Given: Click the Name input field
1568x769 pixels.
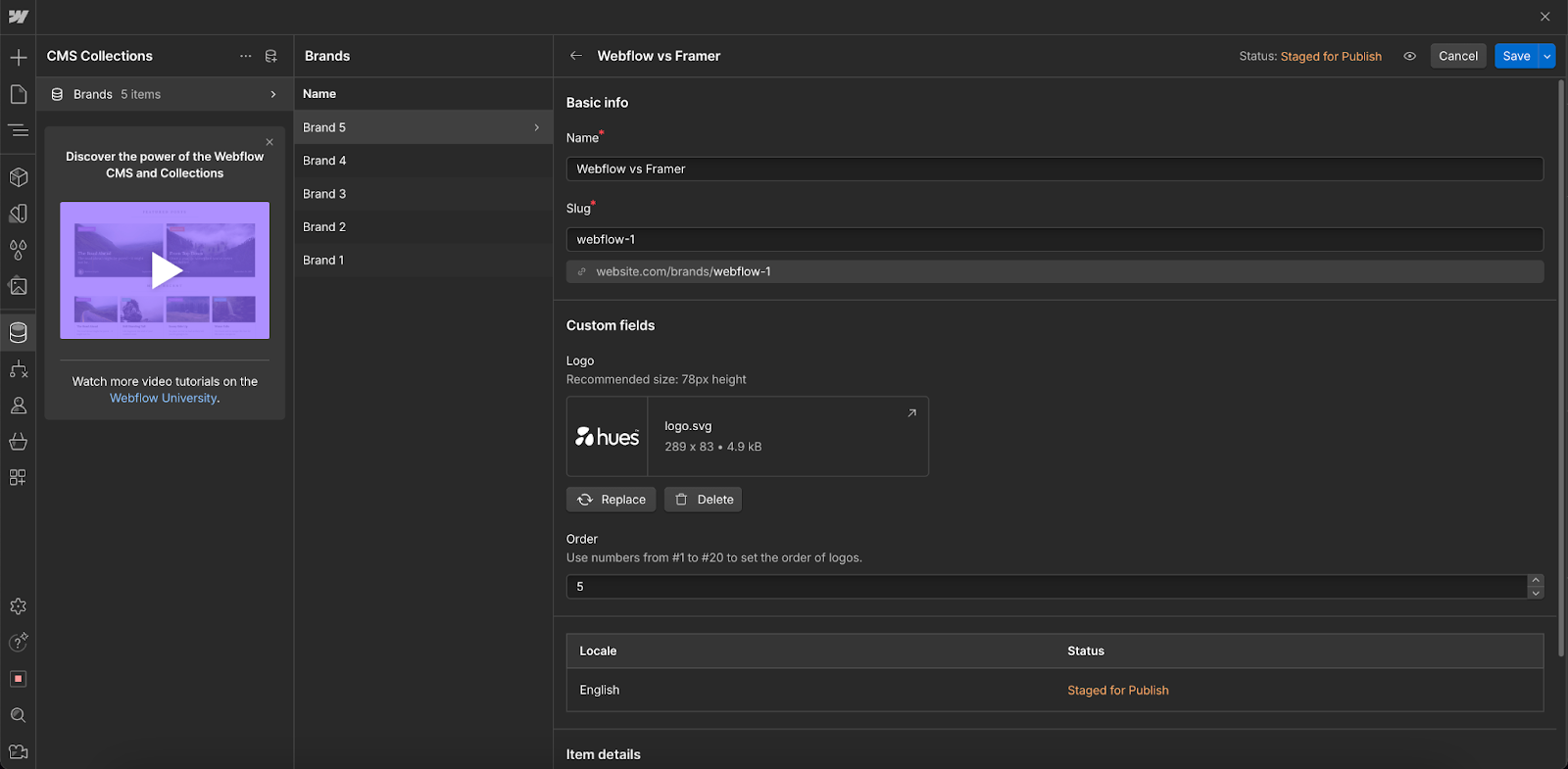Looking at the screenshot, I should [x=1054, y=168].
